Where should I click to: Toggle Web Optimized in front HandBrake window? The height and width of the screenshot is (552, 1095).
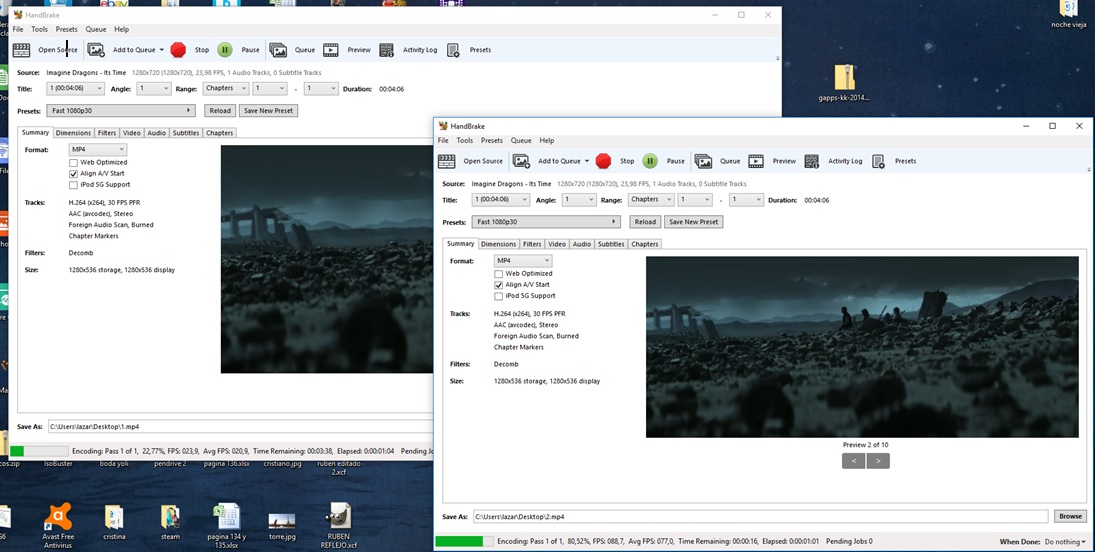pos(499,274)
